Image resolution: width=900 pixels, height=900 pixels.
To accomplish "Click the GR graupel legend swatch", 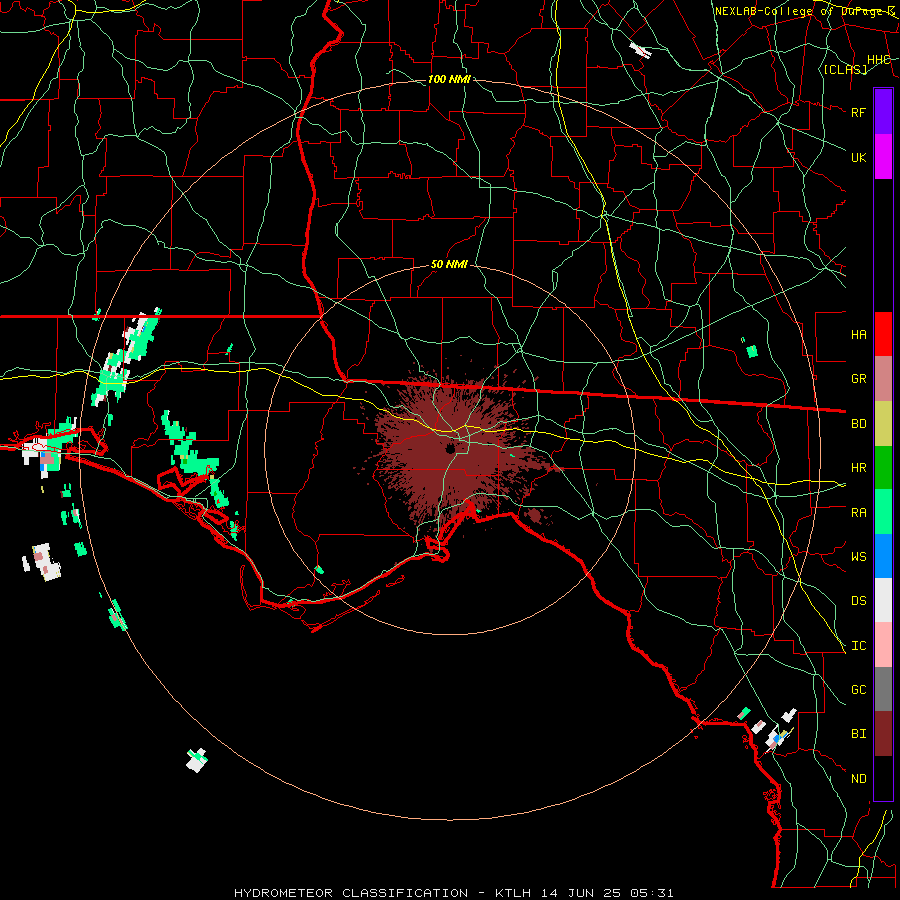I will [x=883, y=379].
